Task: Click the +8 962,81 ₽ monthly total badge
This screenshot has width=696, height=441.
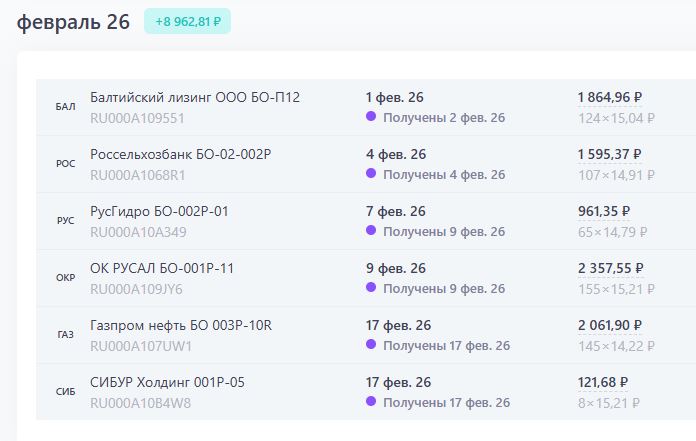Action: (187, 21)
